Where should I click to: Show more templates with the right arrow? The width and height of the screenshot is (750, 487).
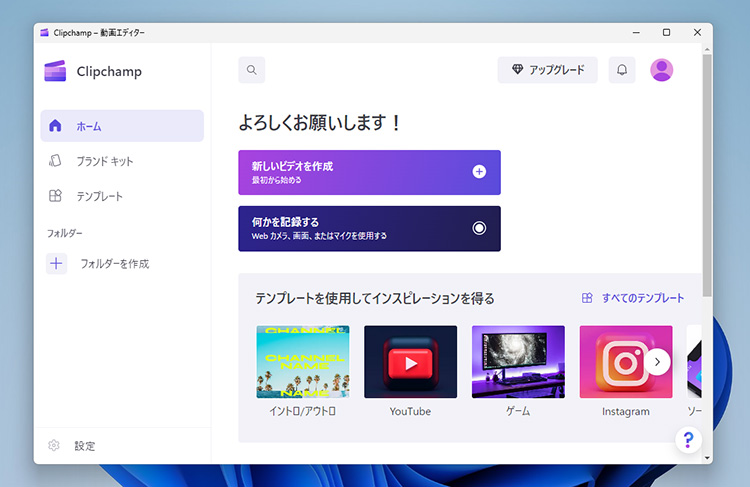tap(657, 362)
